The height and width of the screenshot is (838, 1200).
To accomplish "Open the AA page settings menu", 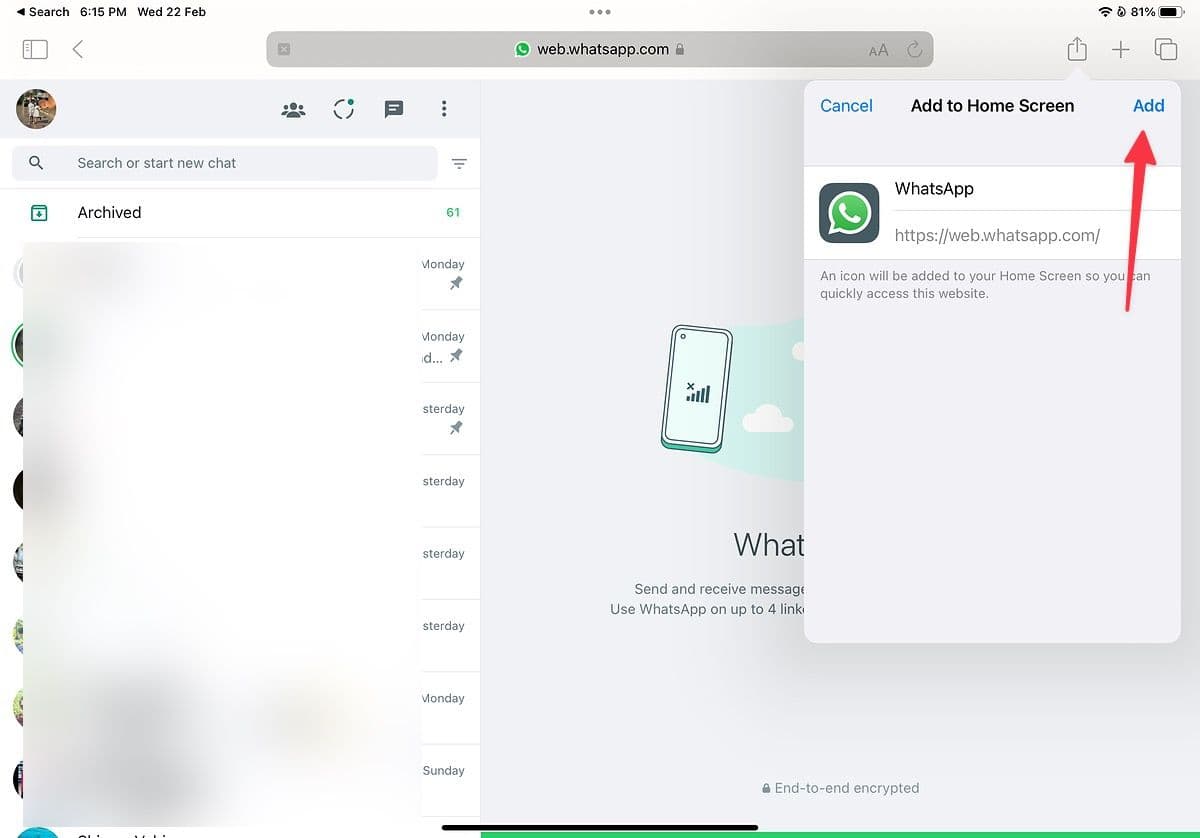I will point(878,48).
